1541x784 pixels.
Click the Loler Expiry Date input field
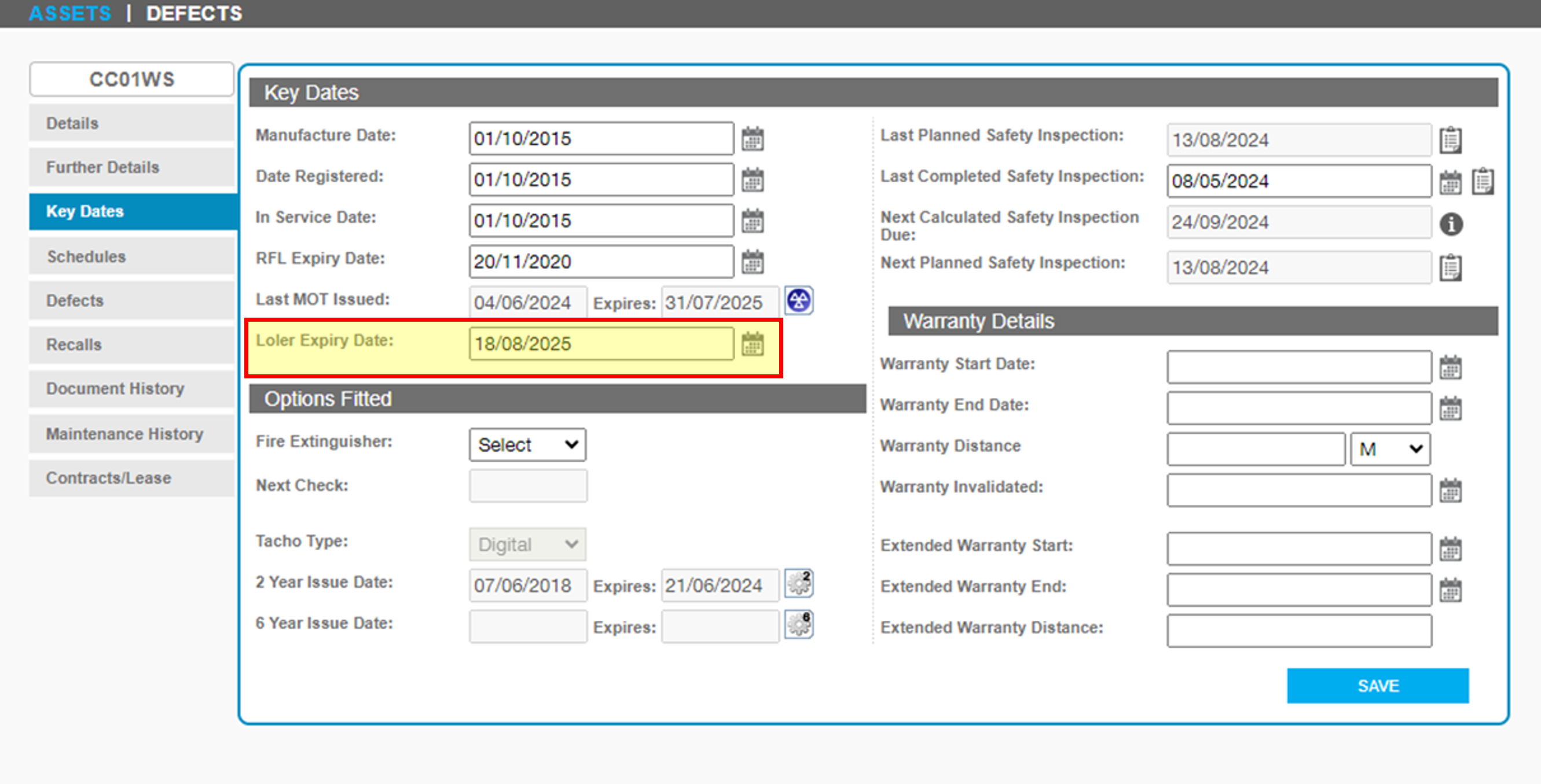tap(601, 344)
